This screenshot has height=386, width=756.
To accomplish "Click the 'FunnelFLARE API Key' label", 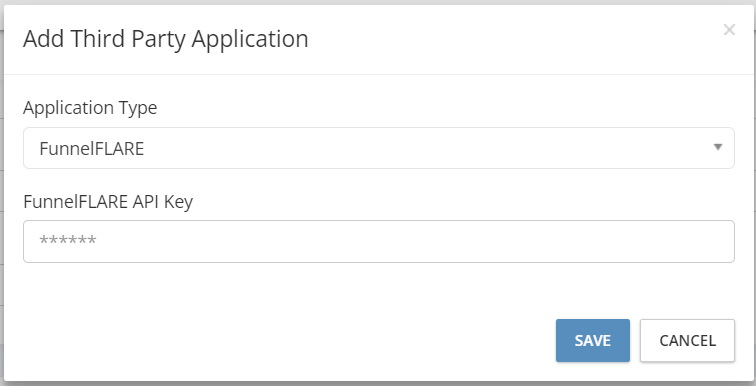I will click(108, 201).
